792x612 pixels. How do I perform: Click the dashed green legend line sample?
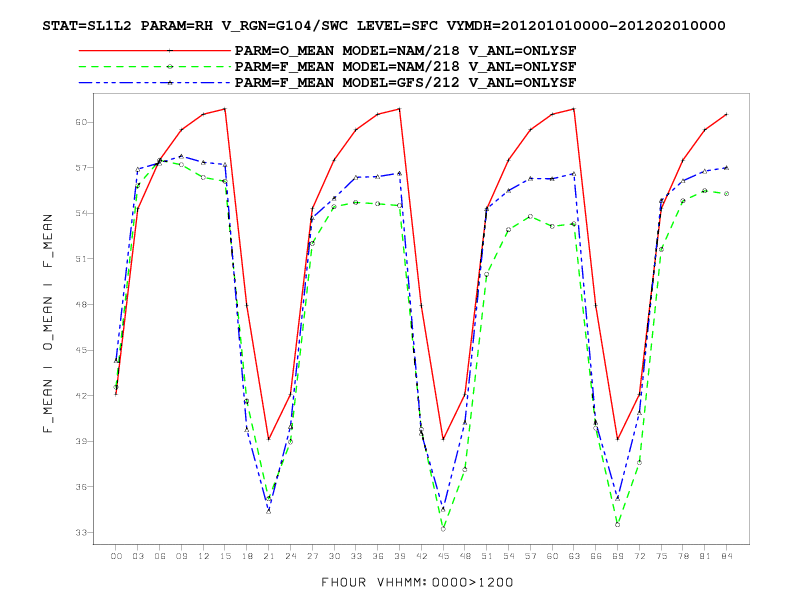(x=155, y=66)
